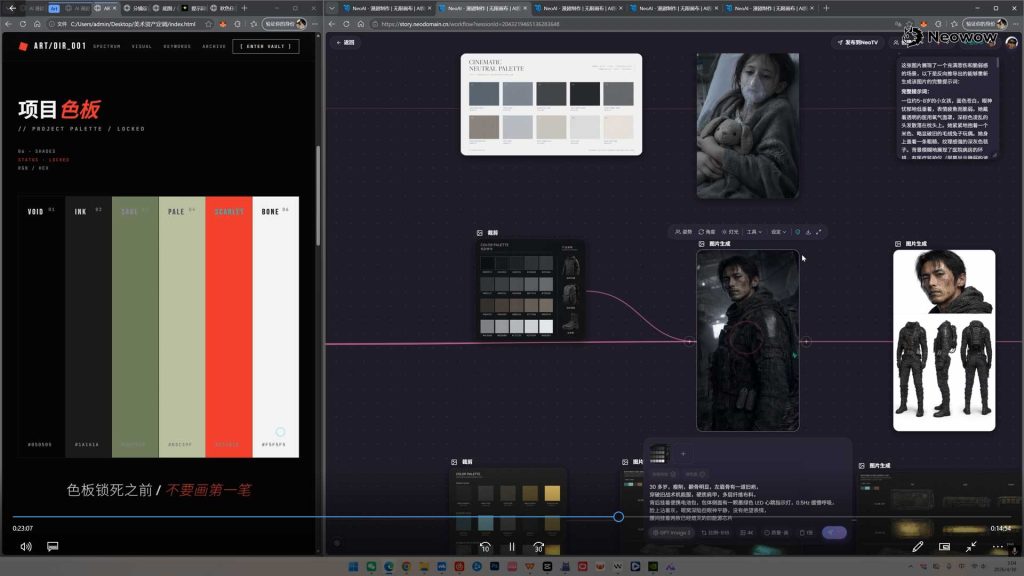Open new tab in right browser
Image resolution: width=1024 pixels, height=576 pixels.
pos(826,8)
